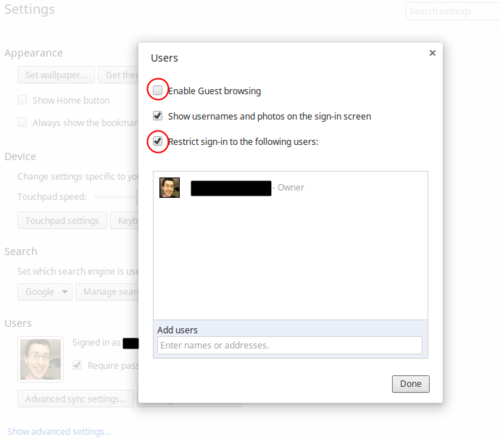Viewport: 500px width, 442px height.
Task: Close the Users dialog with the X
Action: [432, 53]
